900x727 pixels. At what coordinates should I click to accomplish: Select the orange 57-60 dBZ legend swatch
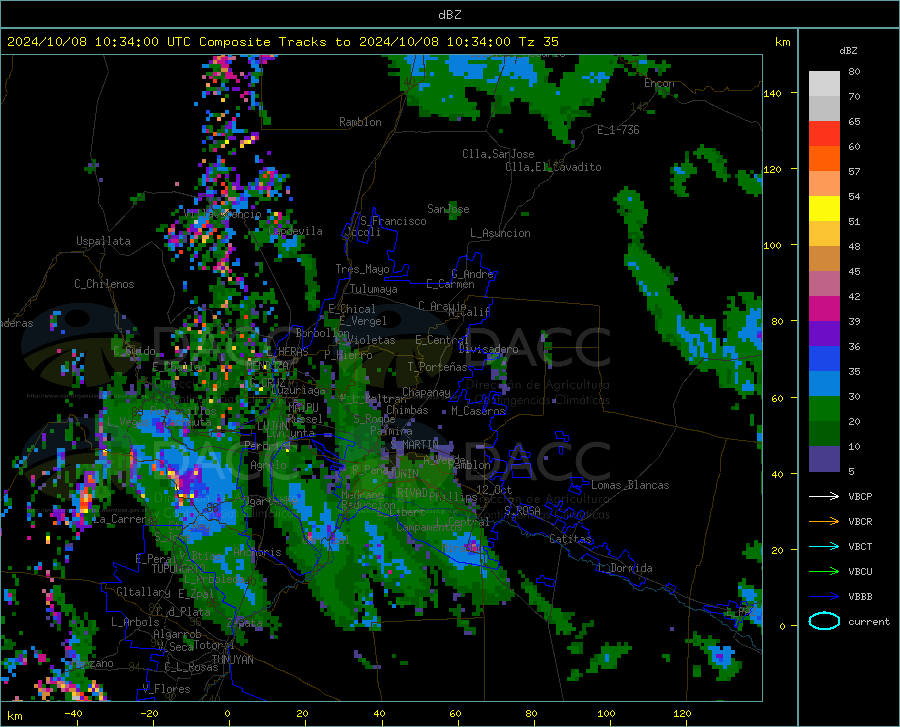(x=824, y=159)
